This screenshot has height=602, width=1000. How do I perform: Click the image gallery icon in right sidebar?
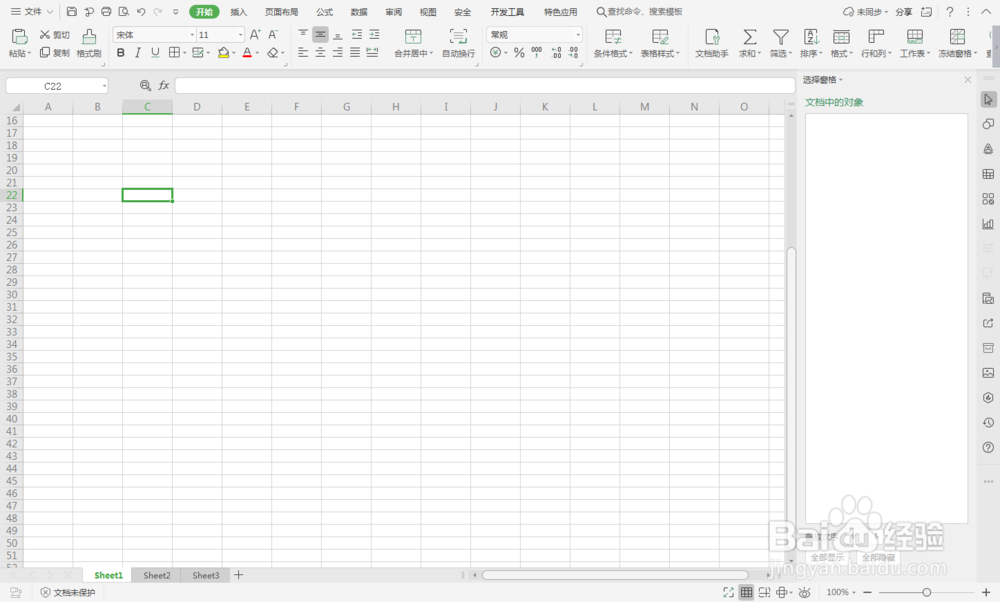coord(988,373)
